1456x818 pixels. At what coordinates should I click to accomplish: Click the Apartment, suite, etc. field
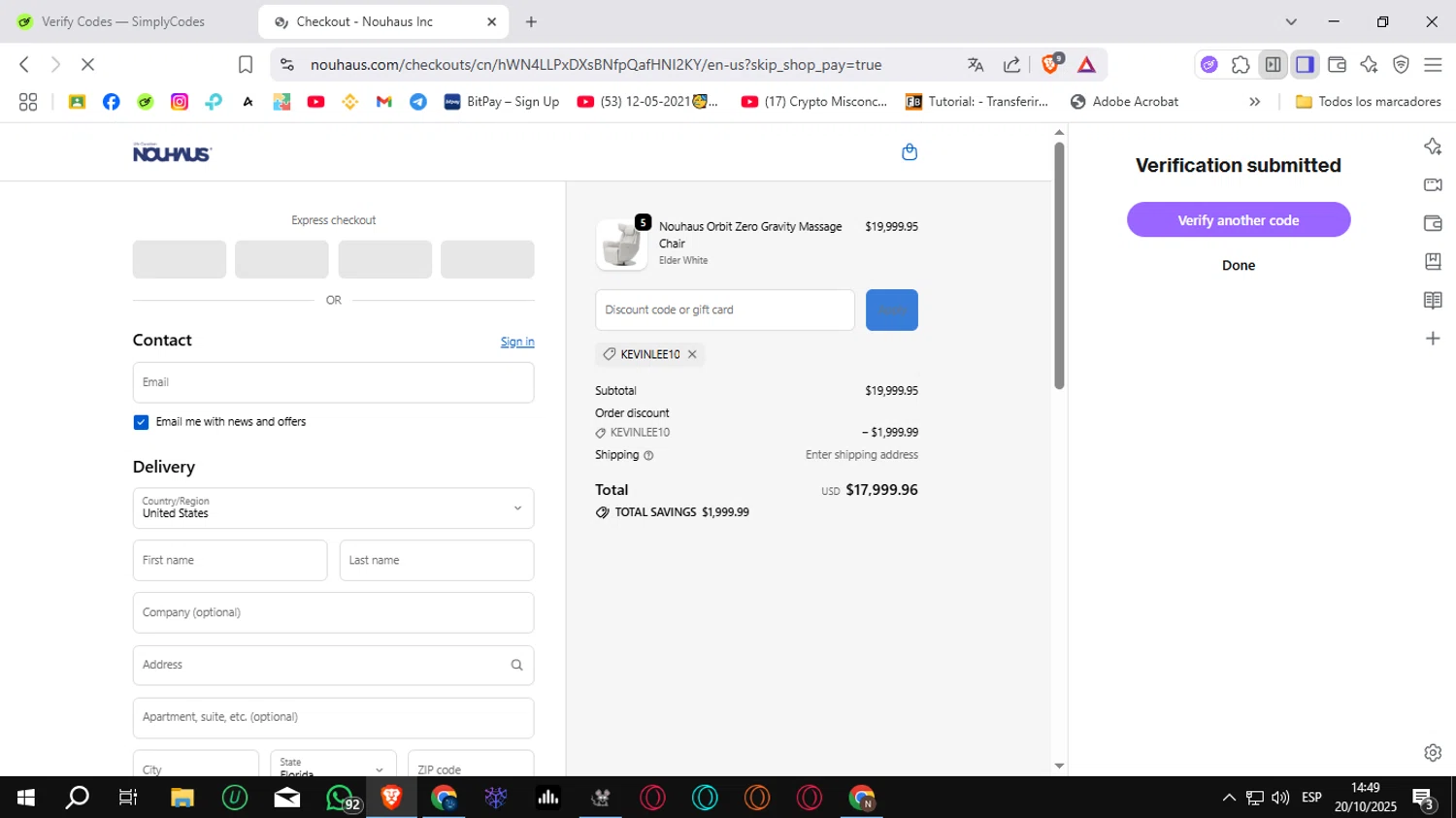(x=333, y=718)
